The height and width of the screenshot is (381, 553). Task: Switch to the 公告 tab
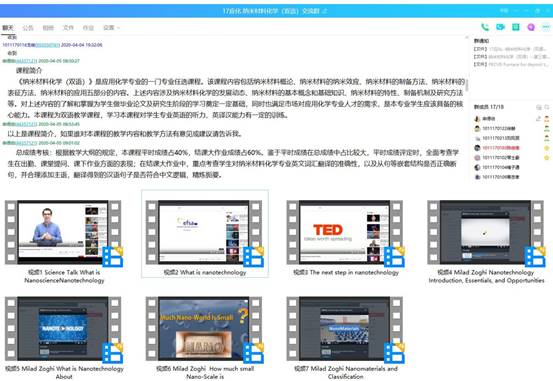pos(28,28)
